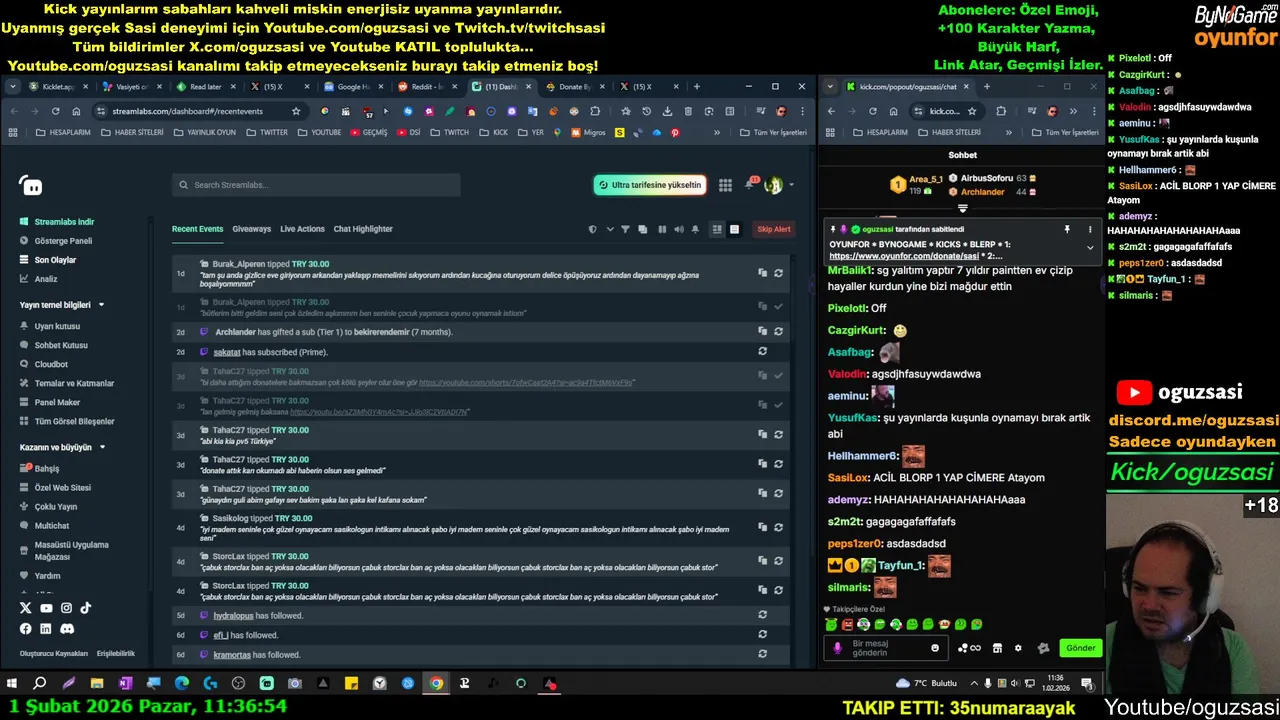The height and width of the screenshot is (720, 1280).
Task: Open the Reddit browser tab
Action: coord(426,87)
